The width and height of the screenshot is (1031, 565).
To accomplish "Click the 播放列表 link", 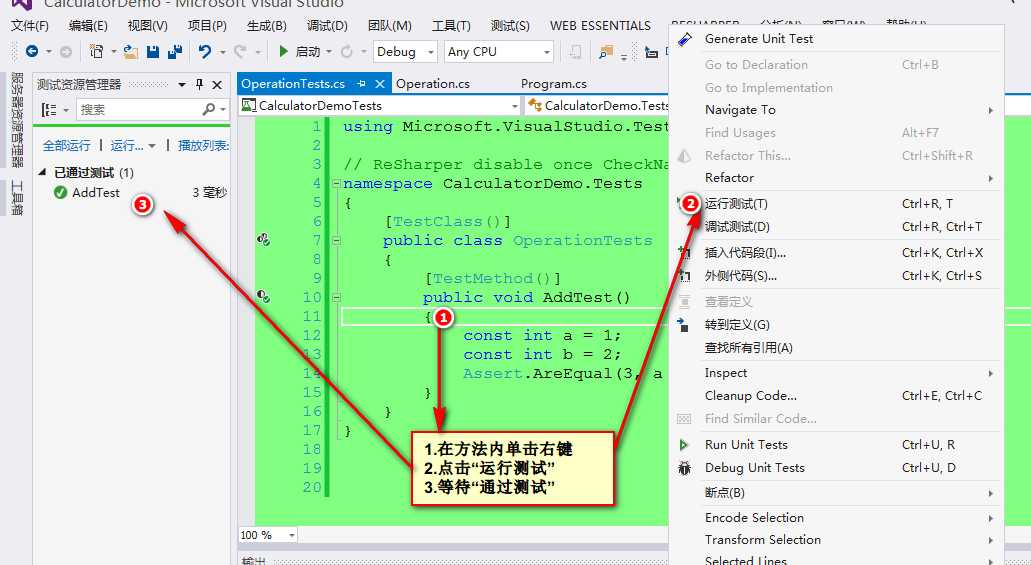I will coord(203,145).
